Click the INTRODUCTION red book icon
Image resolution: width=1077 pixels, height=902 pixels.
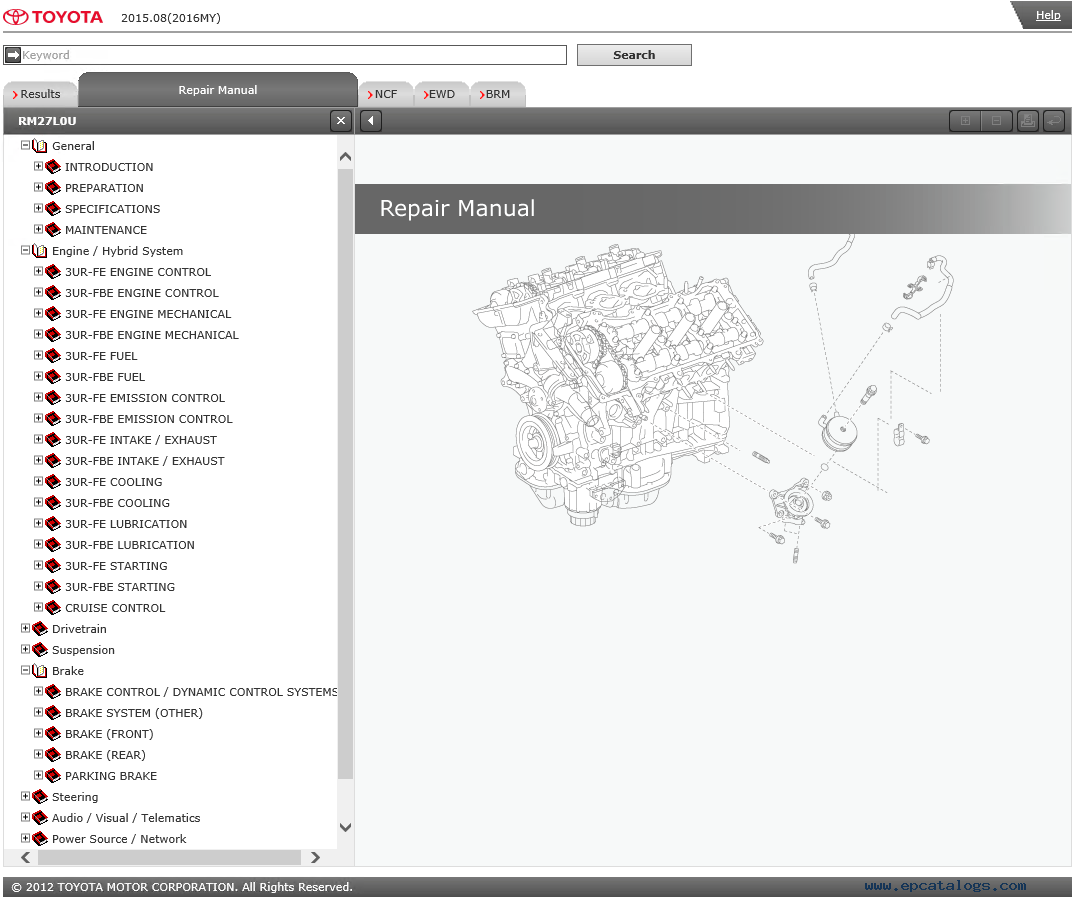(53, 167)
